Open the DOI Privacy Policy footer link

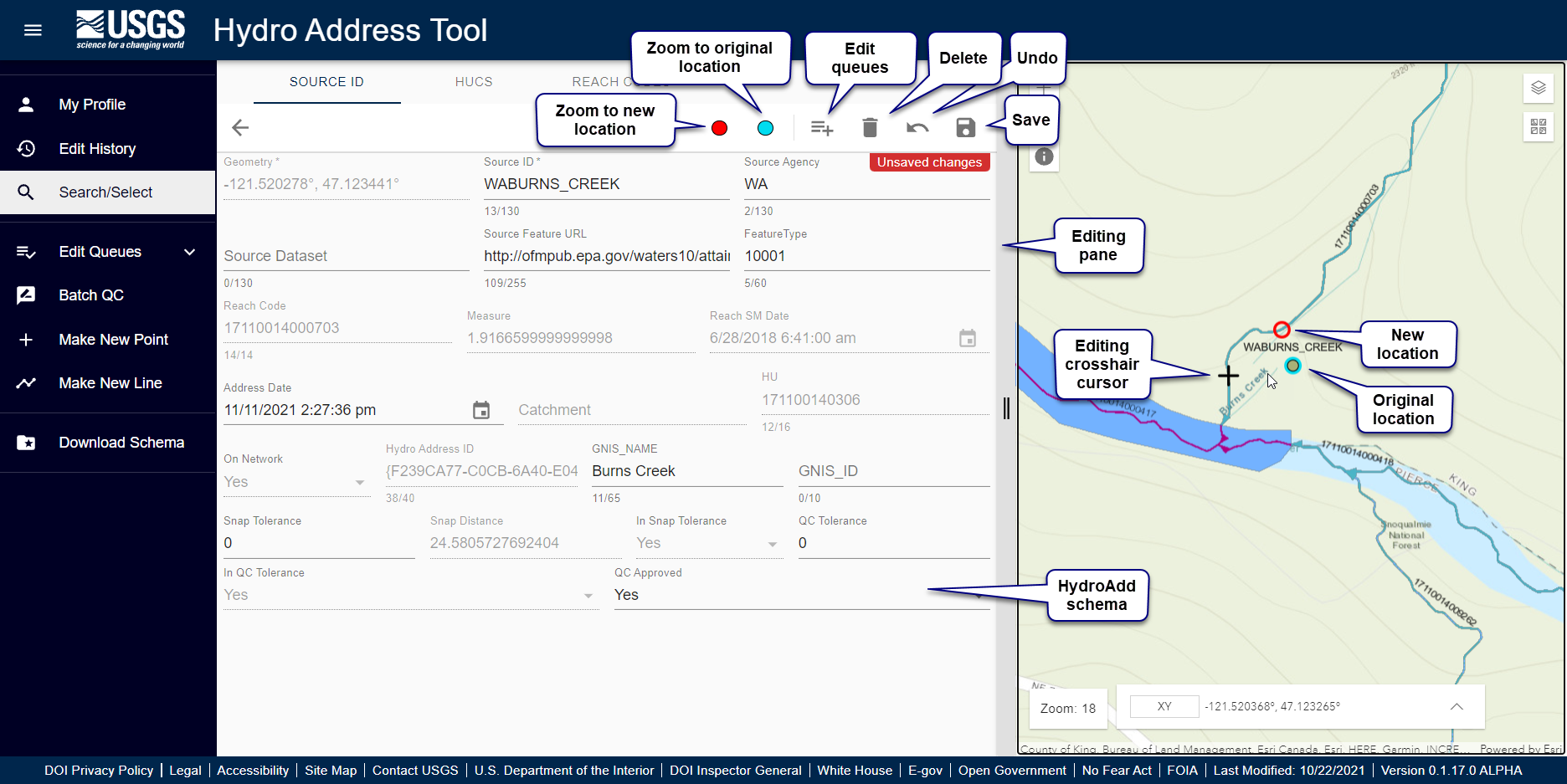click(99, 771)
